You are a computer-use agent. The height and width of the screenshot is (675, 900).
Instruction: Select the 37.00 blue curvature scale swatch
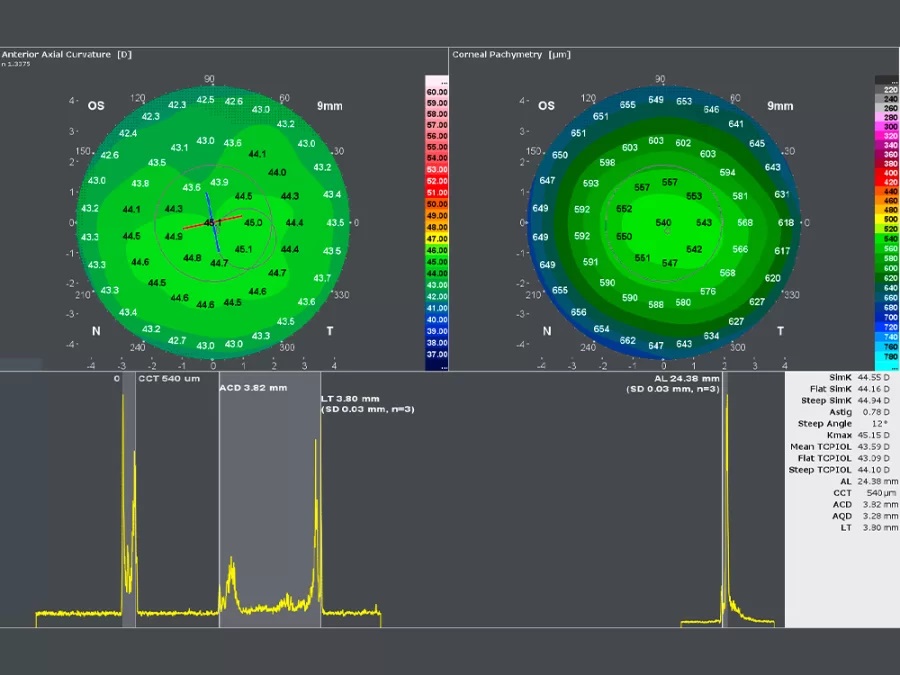(437, 353)
